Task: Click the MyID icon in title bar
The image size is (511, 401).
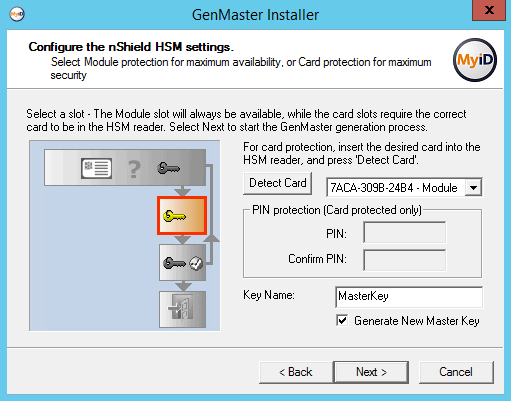Action: coord(17,14)
